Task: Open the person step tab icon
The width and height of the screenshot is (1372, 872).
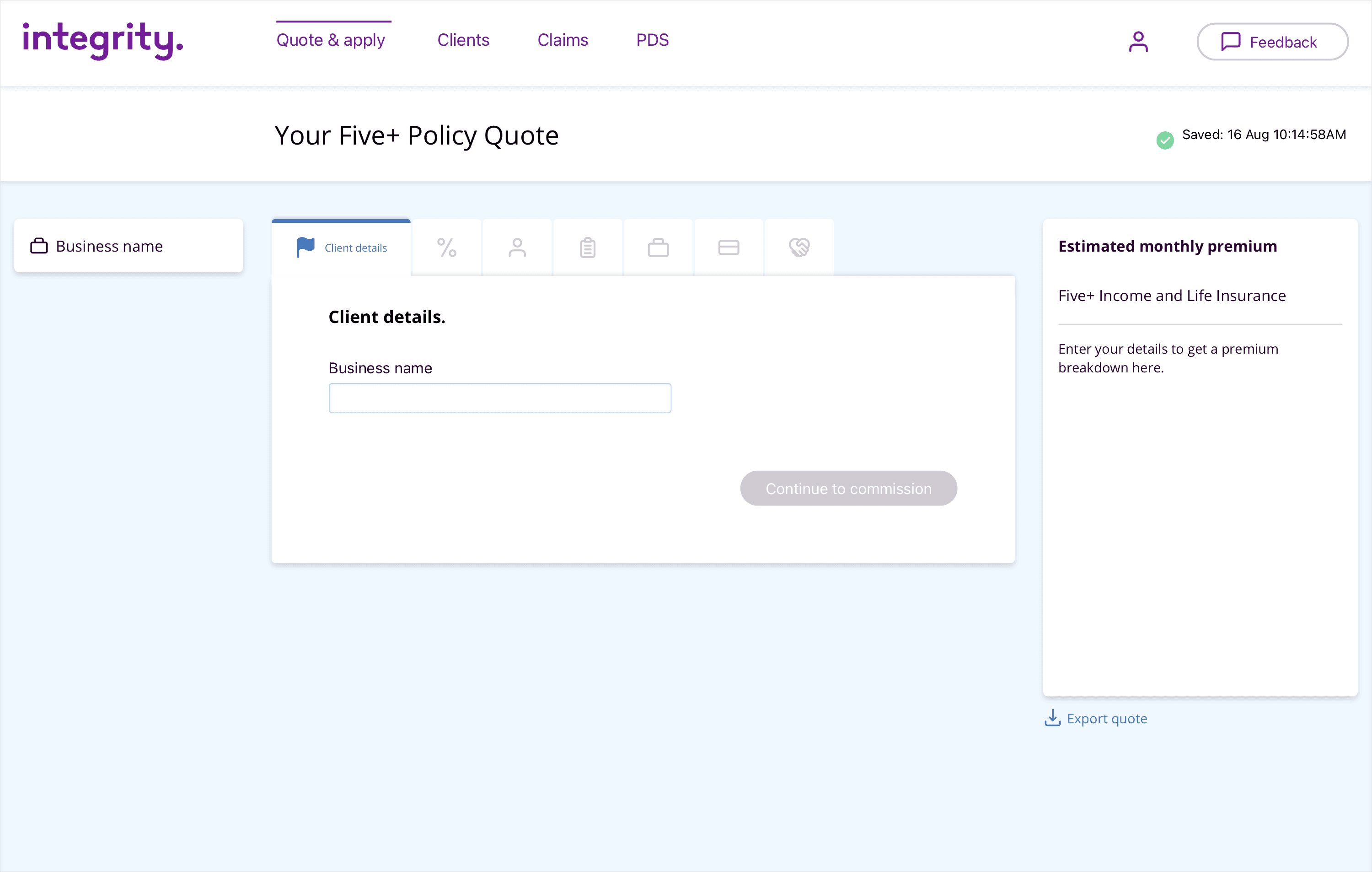Action: (x=517, y=248)
